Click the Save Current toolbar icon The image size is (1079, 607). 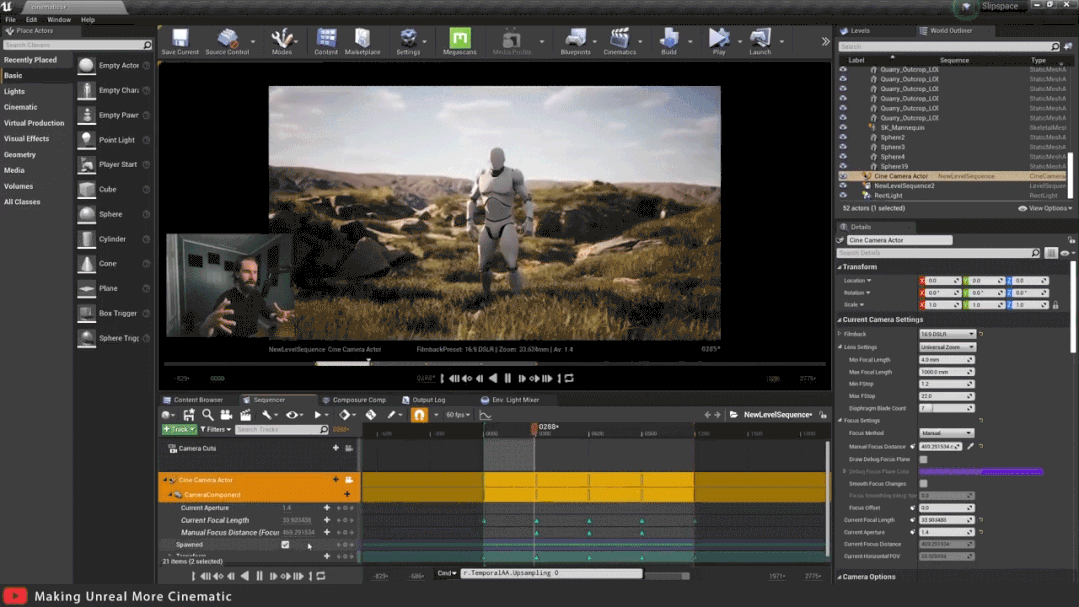(x=180, y=40)
